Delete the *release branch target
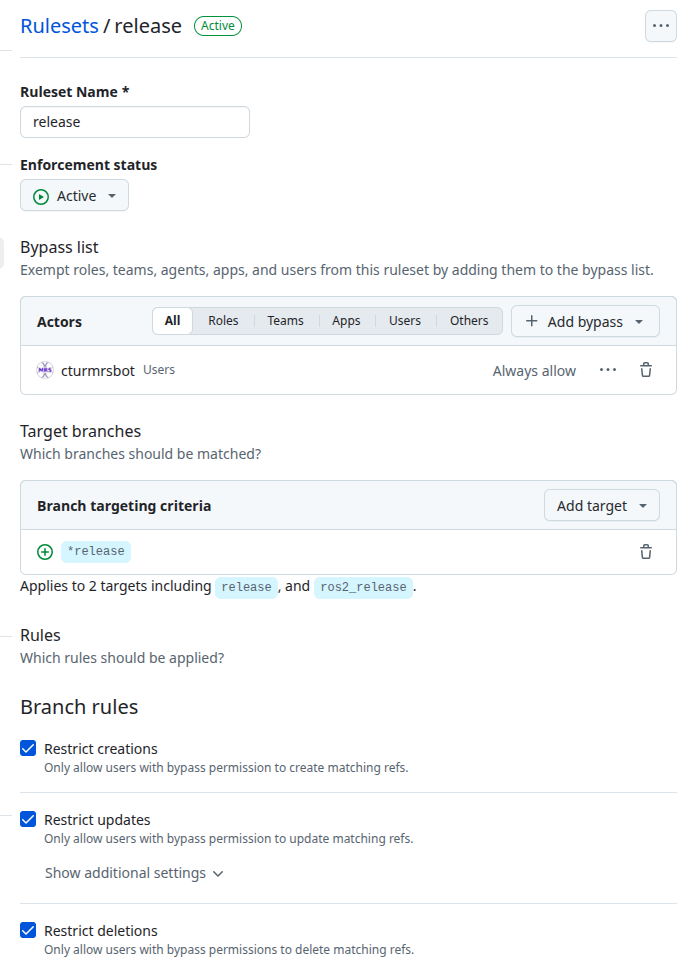 pyautogui.click(x=646, y=552)
